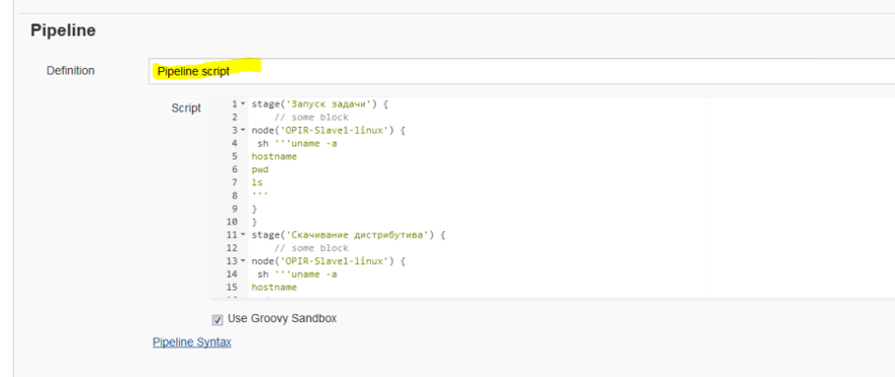Open the Pipeline Syntax link
Screen dimensions: 895x377
tap(192, 342)
